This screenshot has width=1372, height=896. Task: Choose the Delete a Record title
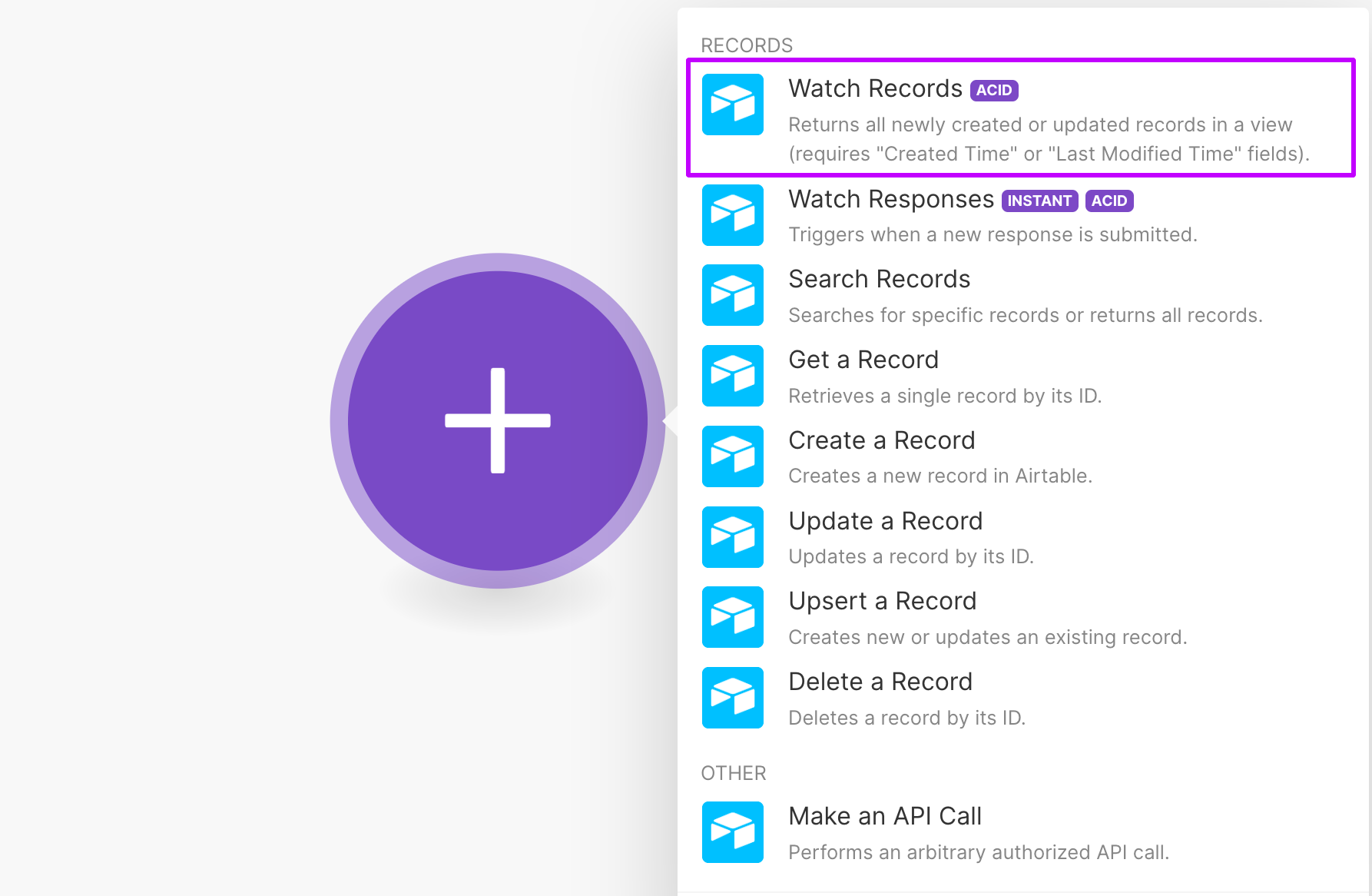pos(880,682)
